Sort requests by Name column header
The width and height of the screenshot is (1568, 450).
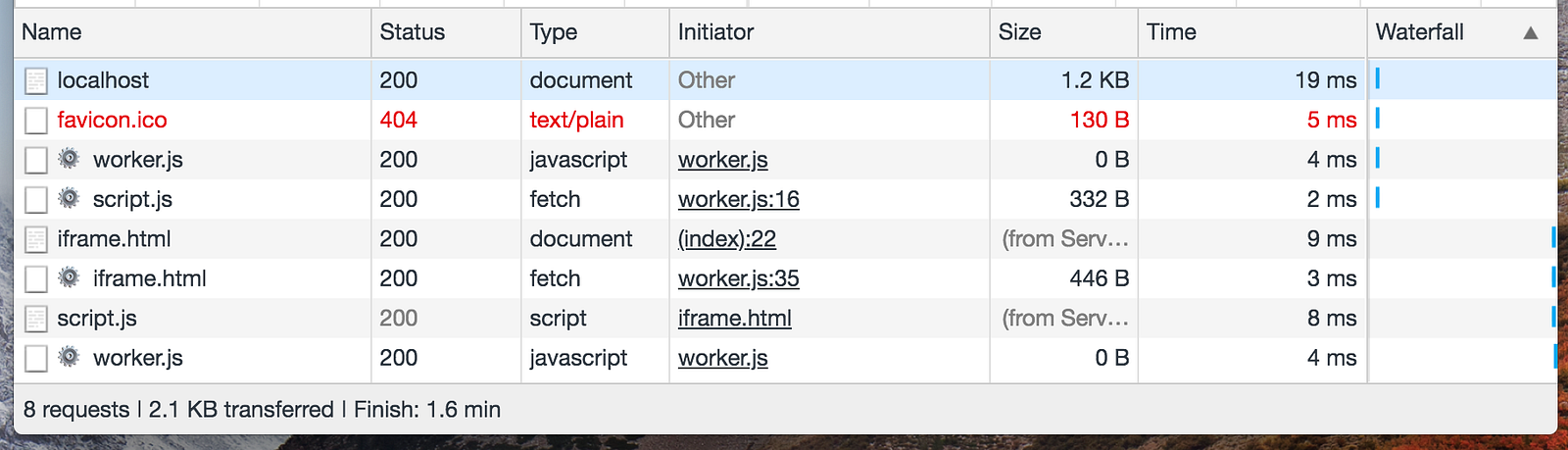pos(52,32)
